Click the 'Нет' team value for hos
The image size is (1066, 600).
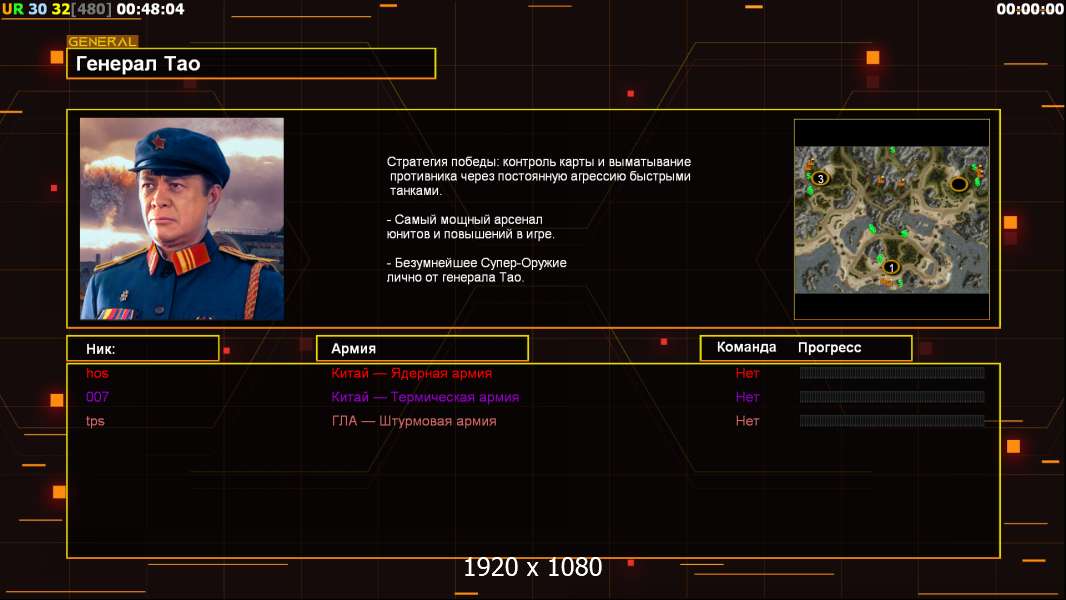click(x=747, y=373)
